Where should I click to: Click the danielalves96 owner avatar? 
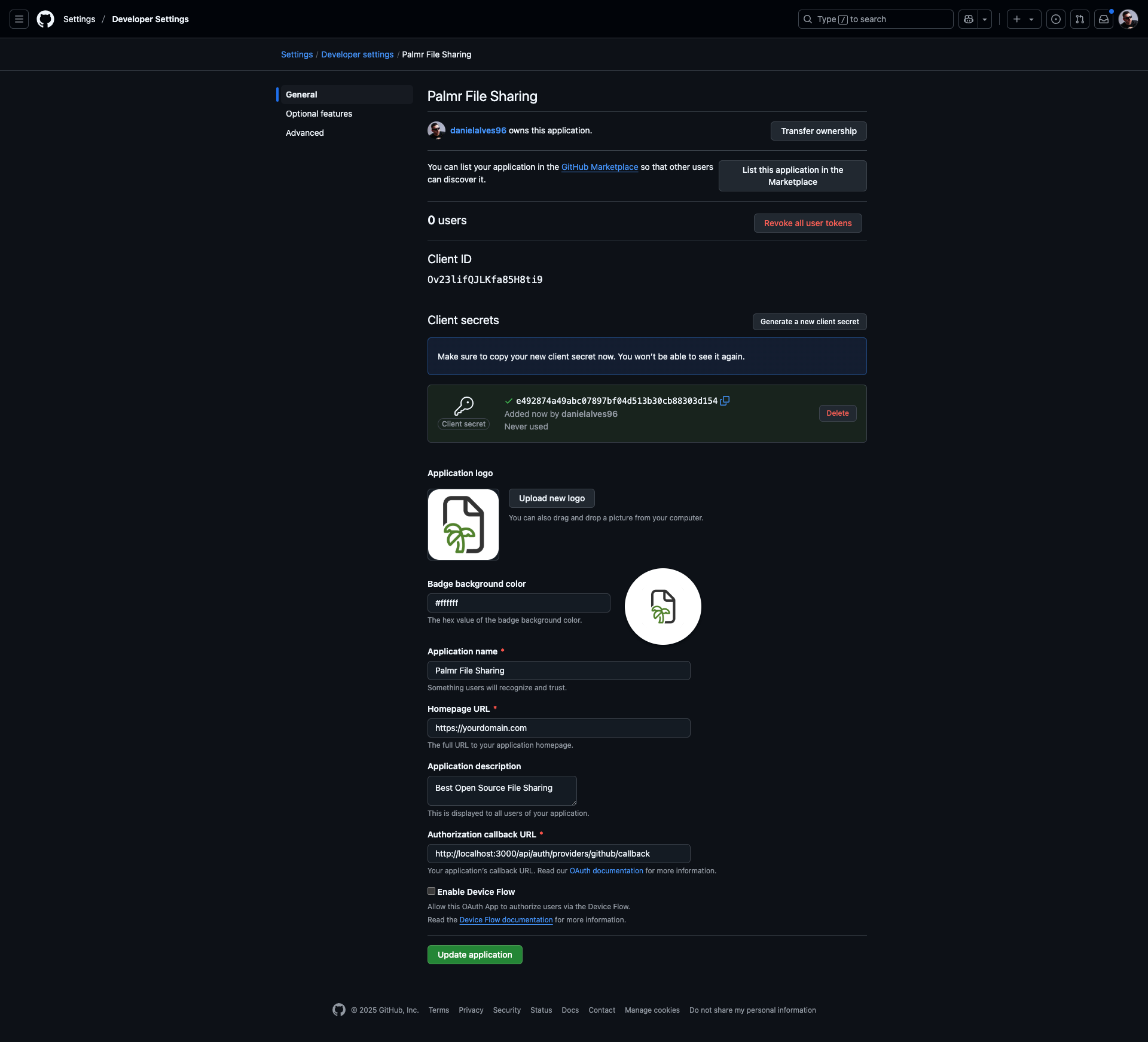[x=436, y=130]
